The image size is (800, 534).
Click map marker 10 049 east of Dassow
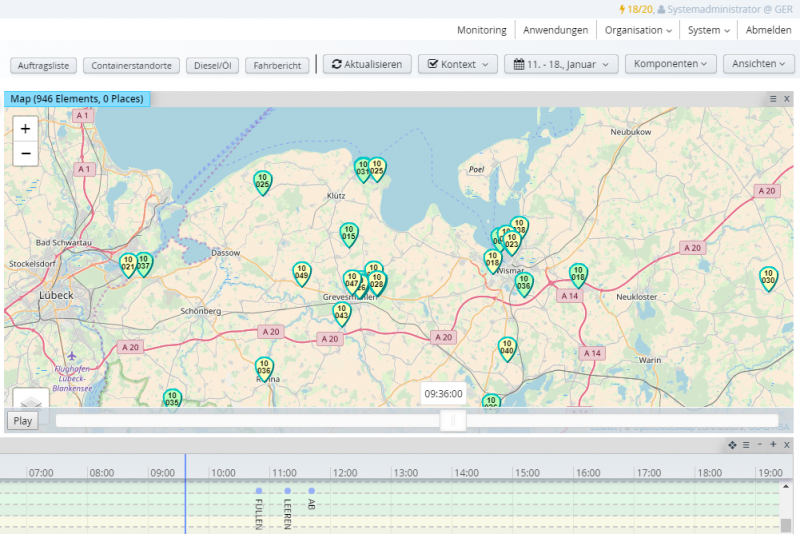pyautogui.click(x=301, y=272)
